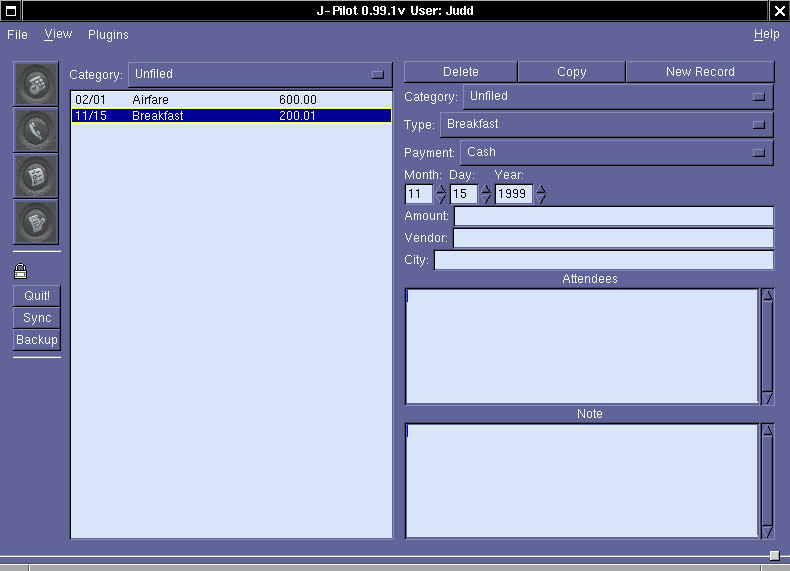Click the New Record button

click(699, 72)
